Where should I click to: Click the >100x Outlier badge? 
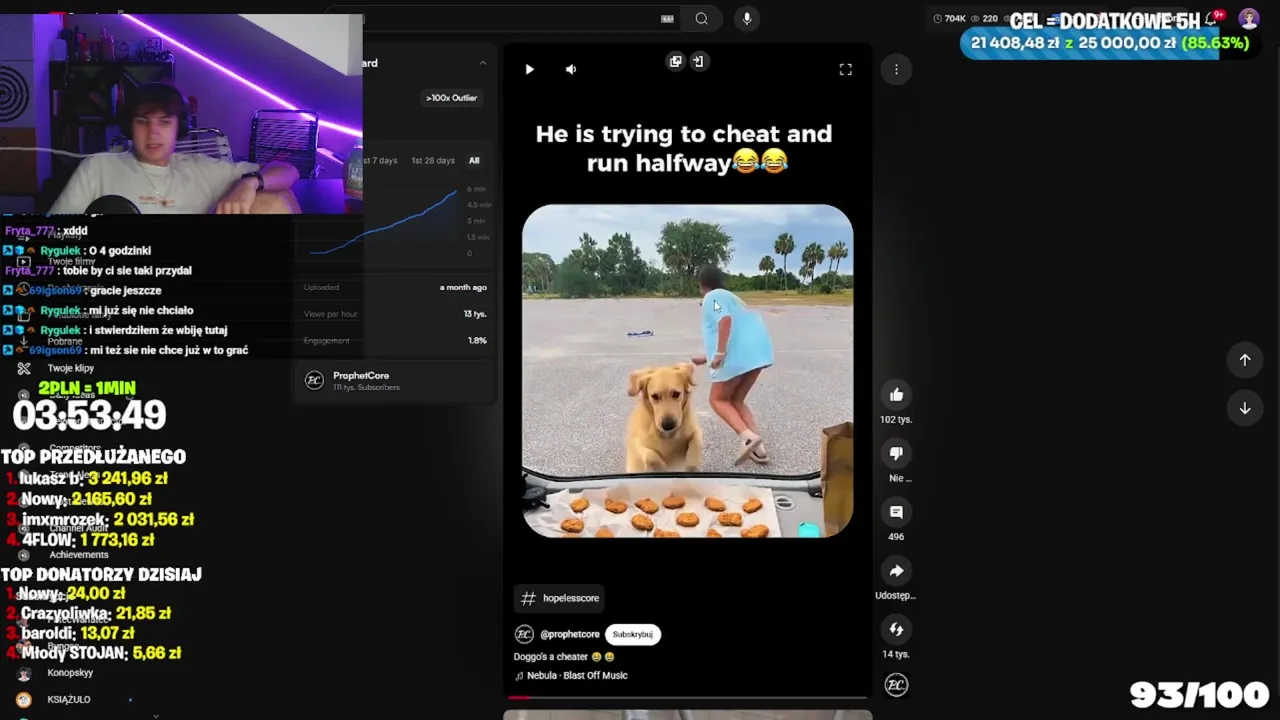(452, 98)
